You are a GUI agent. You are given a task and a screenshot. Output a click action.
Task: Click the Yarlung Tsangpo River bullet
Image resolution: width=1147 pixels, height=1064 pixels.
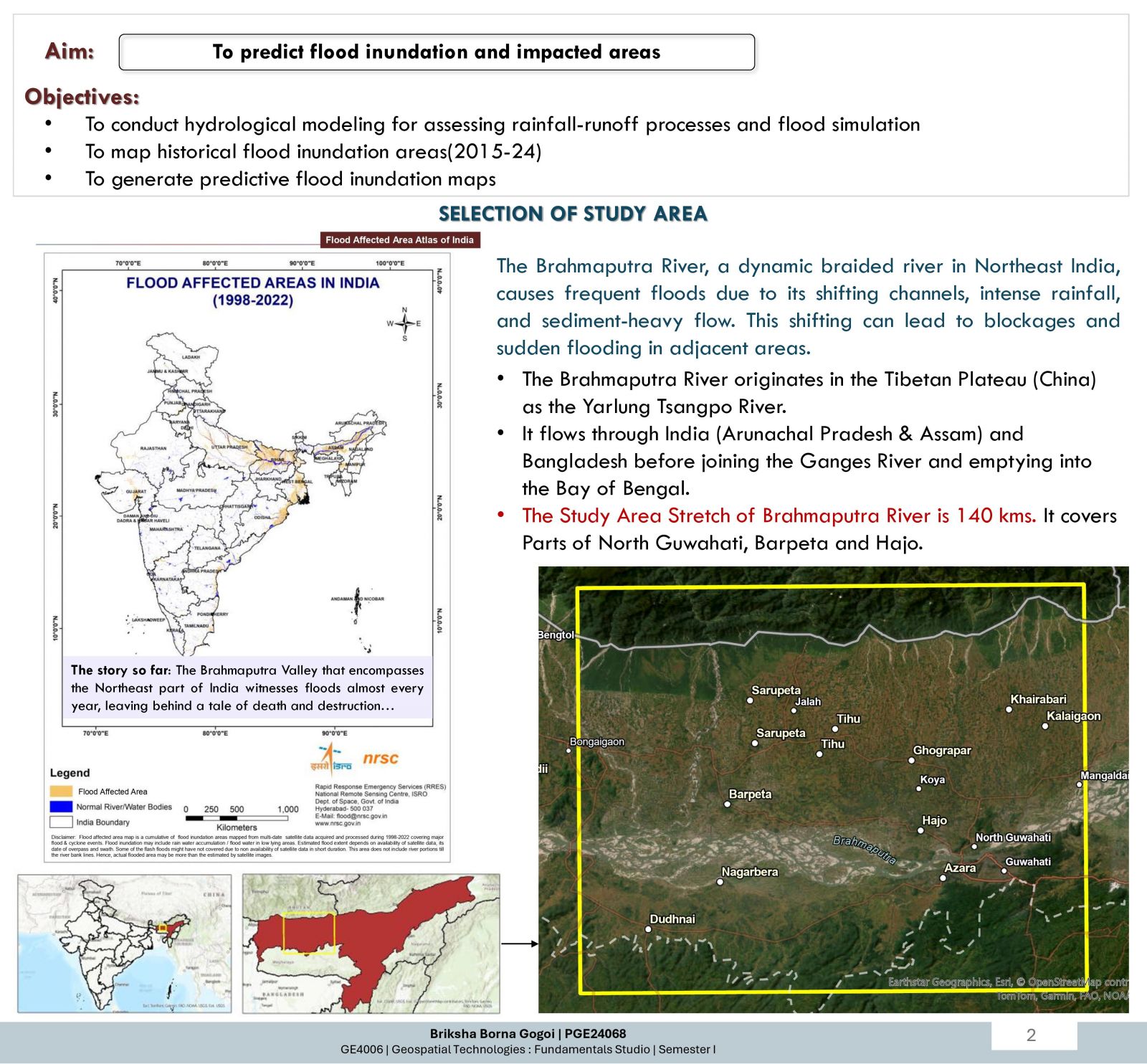click(809, 392)
